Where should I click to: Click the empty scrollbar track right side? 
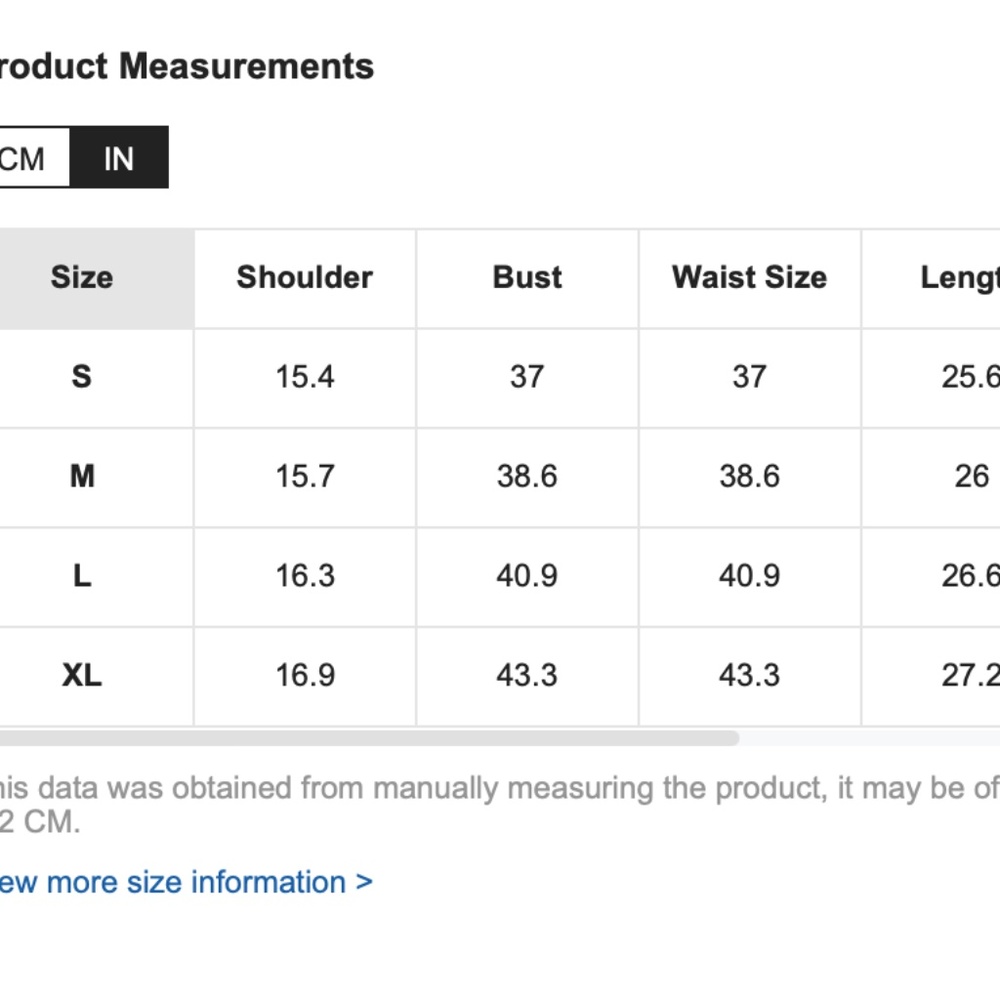tap(870, 739)
